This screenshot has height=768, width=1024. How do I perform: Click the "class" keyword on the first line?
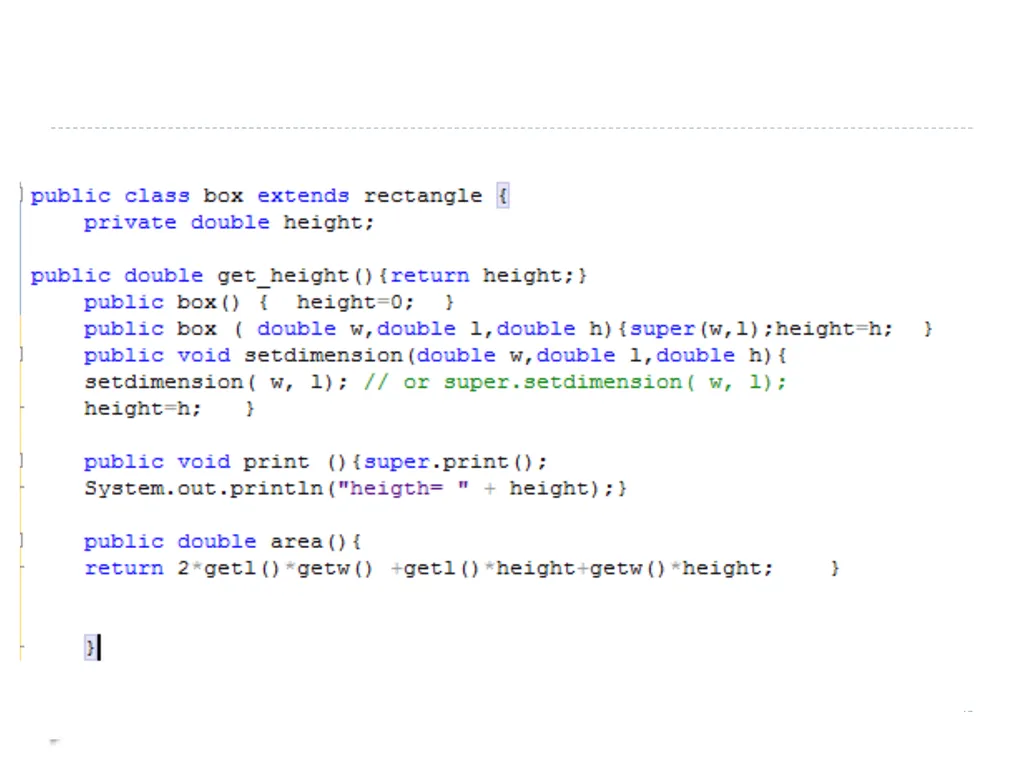pyautogui.click(x=157, y=196)
